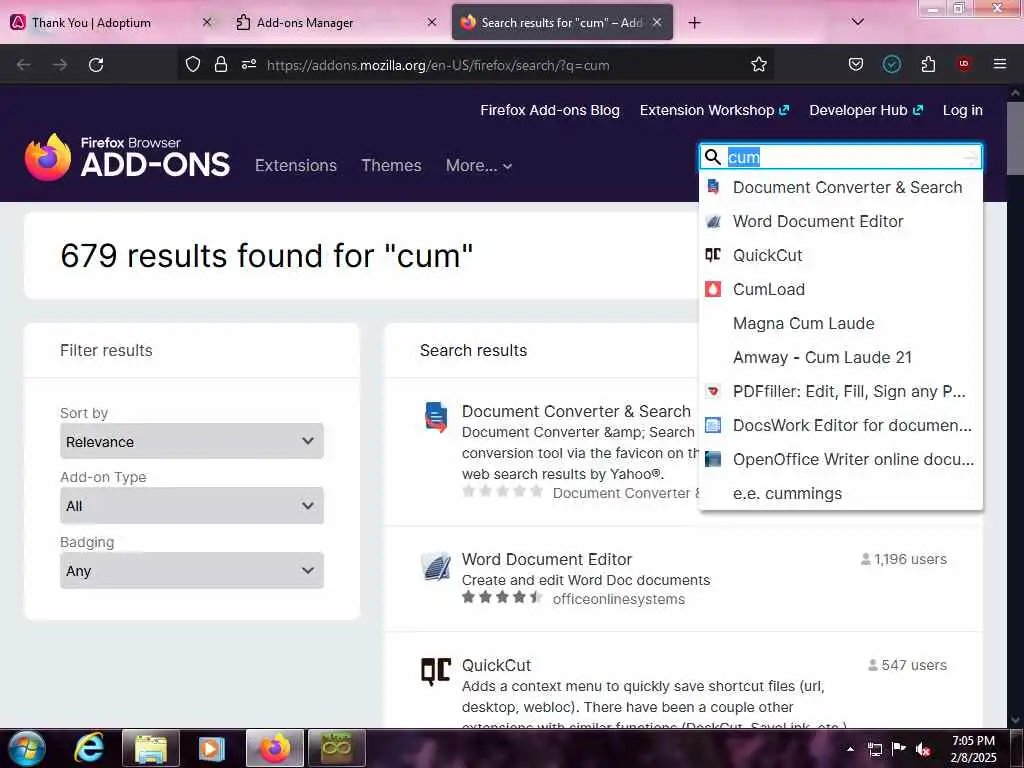
Task: Open Document Converter & Search result title
Action: 576,411
